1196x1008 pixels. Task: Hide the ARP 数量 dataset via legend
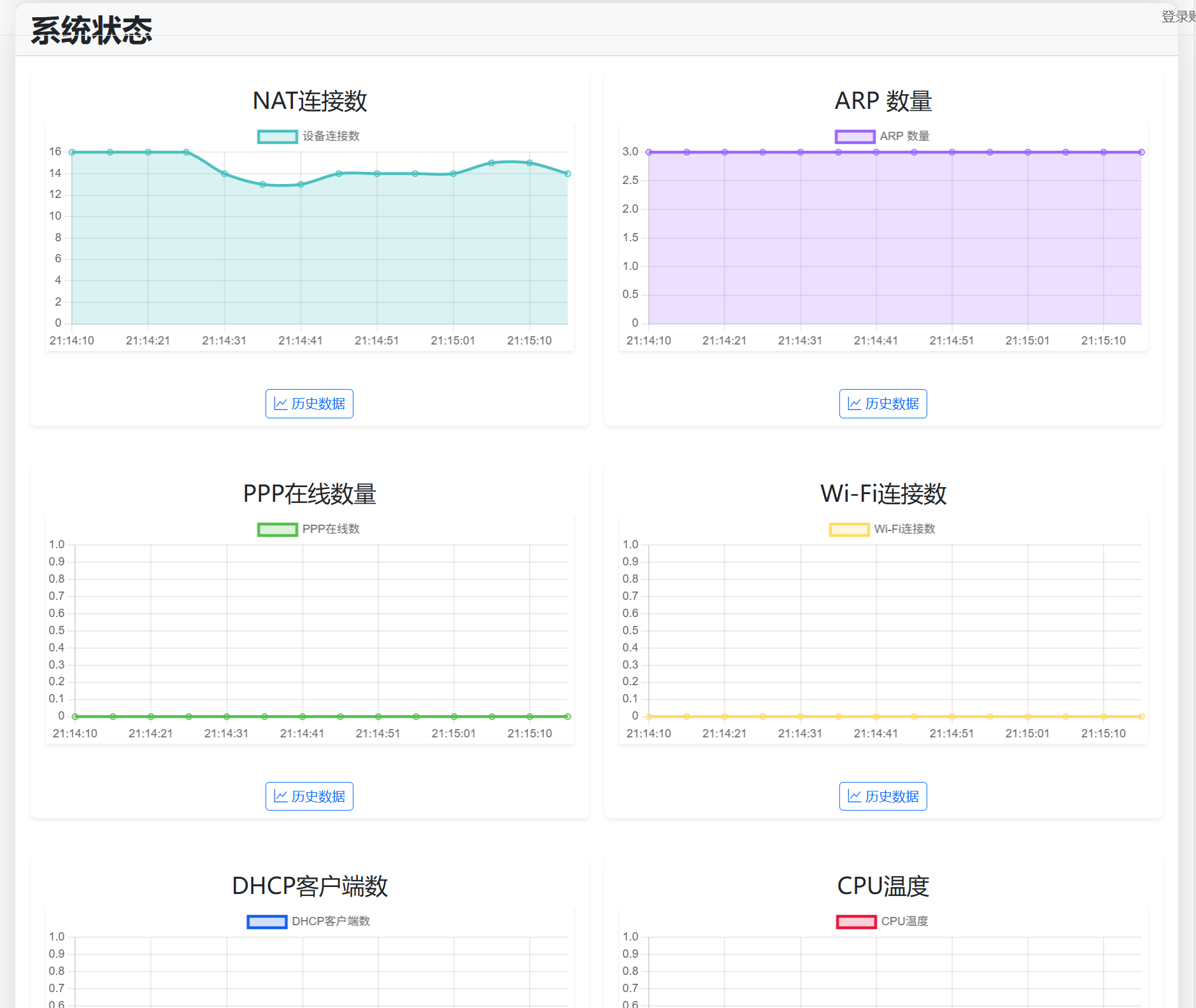pos(882,136)
